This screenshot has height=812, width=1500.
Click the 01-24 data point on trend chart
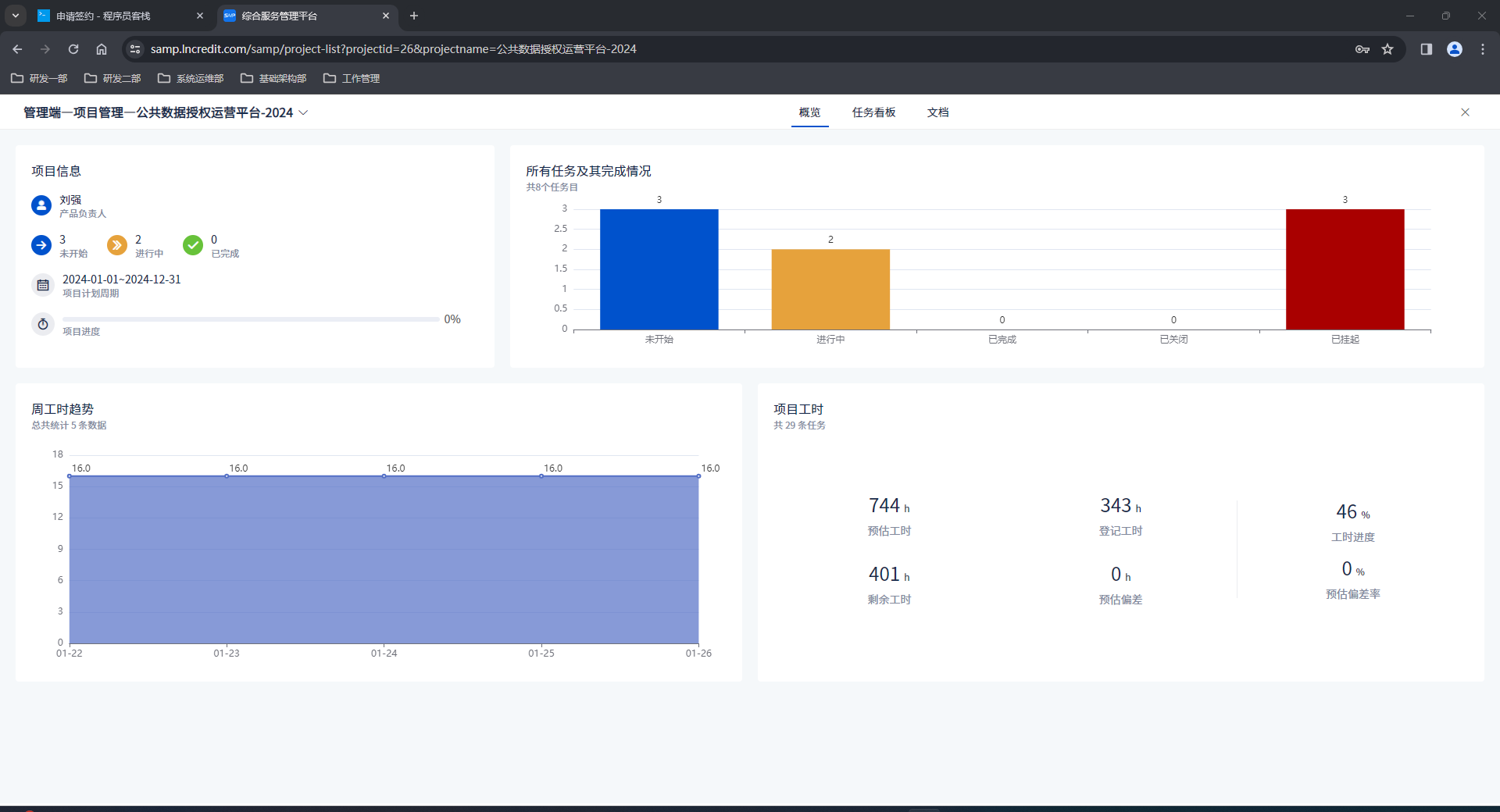tap(384, 475)
